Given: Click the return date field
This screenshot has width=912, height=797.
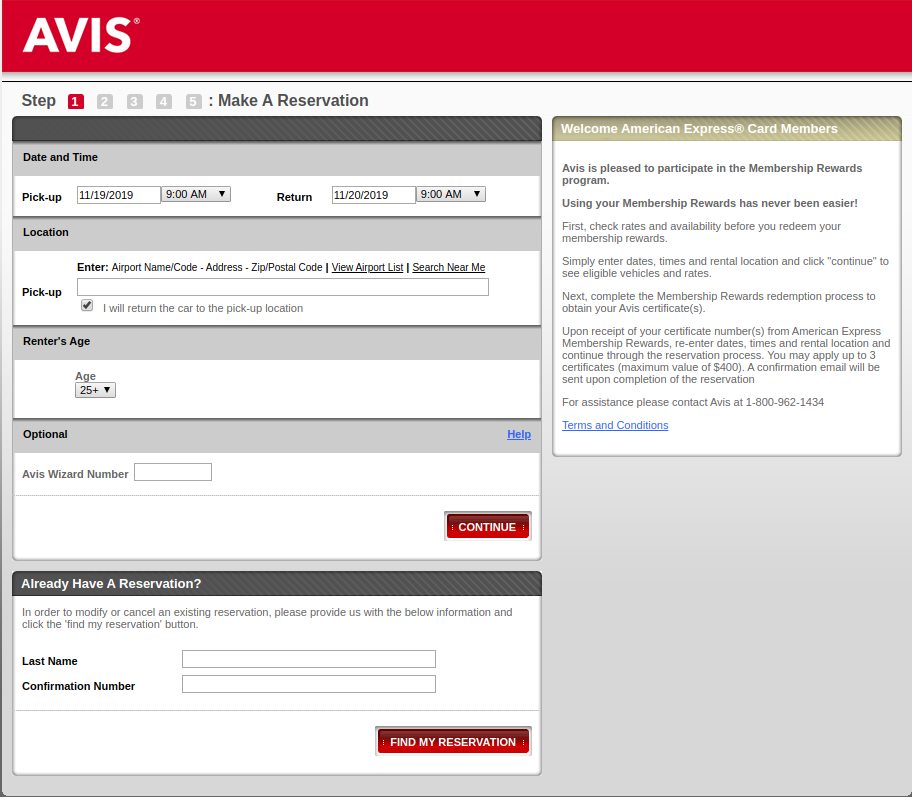Looking at the screenshot, I should coord(373,195).
